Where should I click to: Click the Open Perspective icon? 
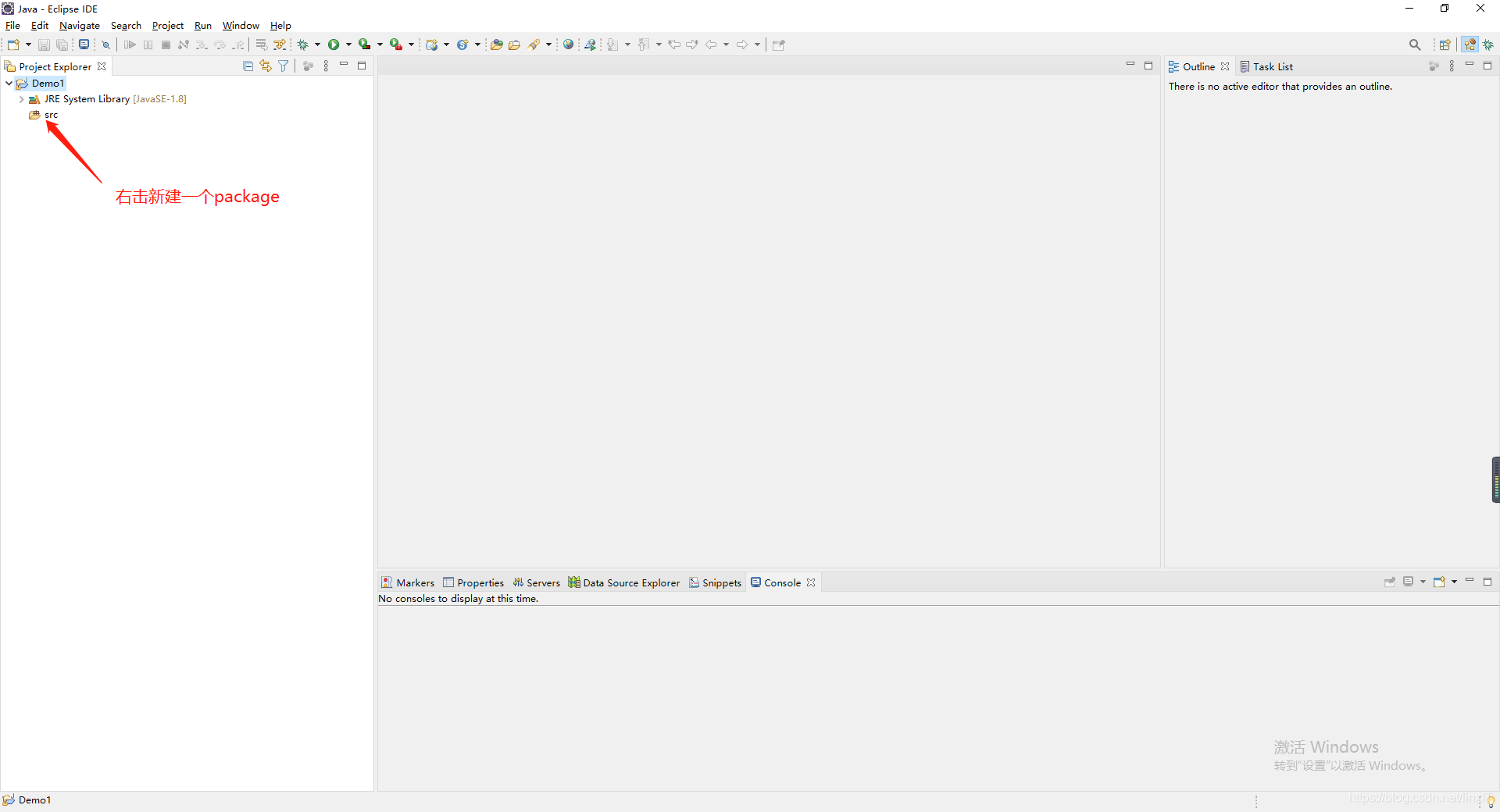1445,45
